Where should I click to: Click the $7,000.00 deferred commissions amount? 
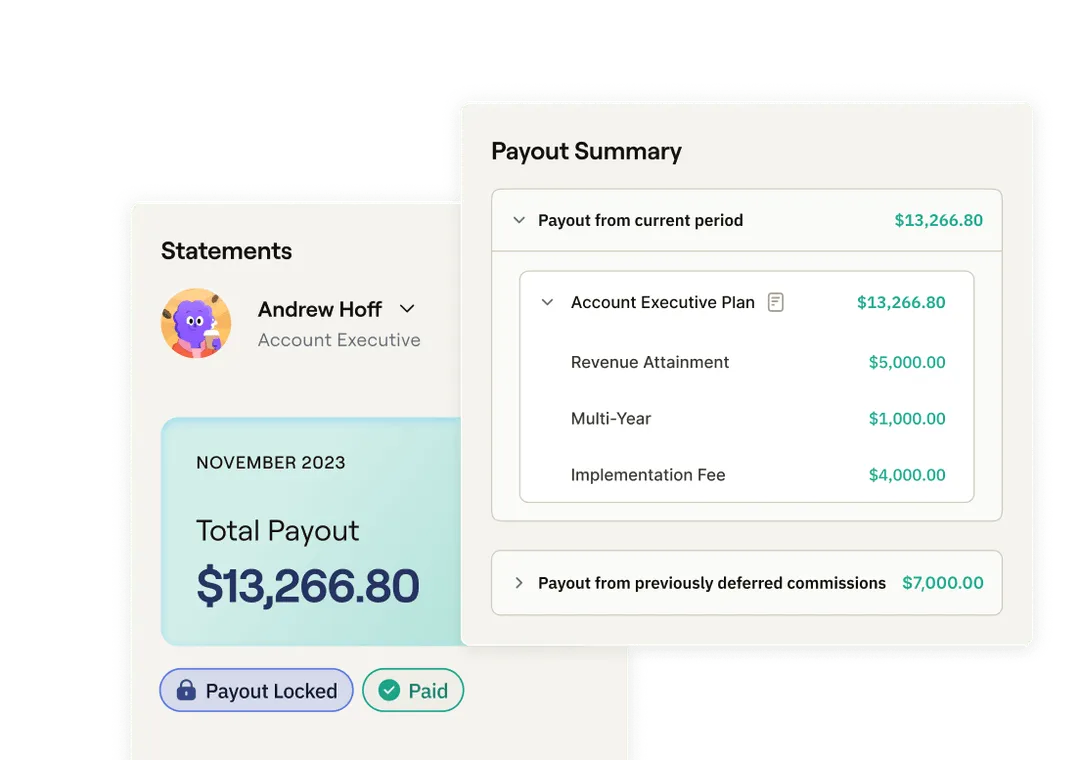pos(942,583)
